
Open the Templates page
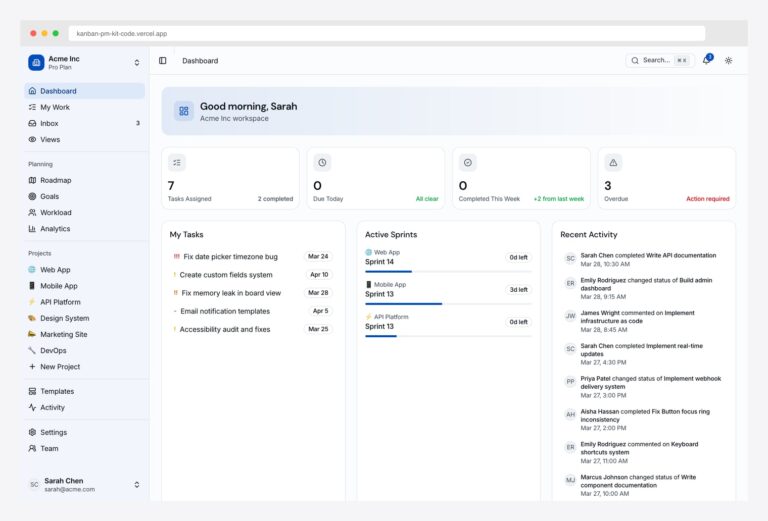pos(84,391)
